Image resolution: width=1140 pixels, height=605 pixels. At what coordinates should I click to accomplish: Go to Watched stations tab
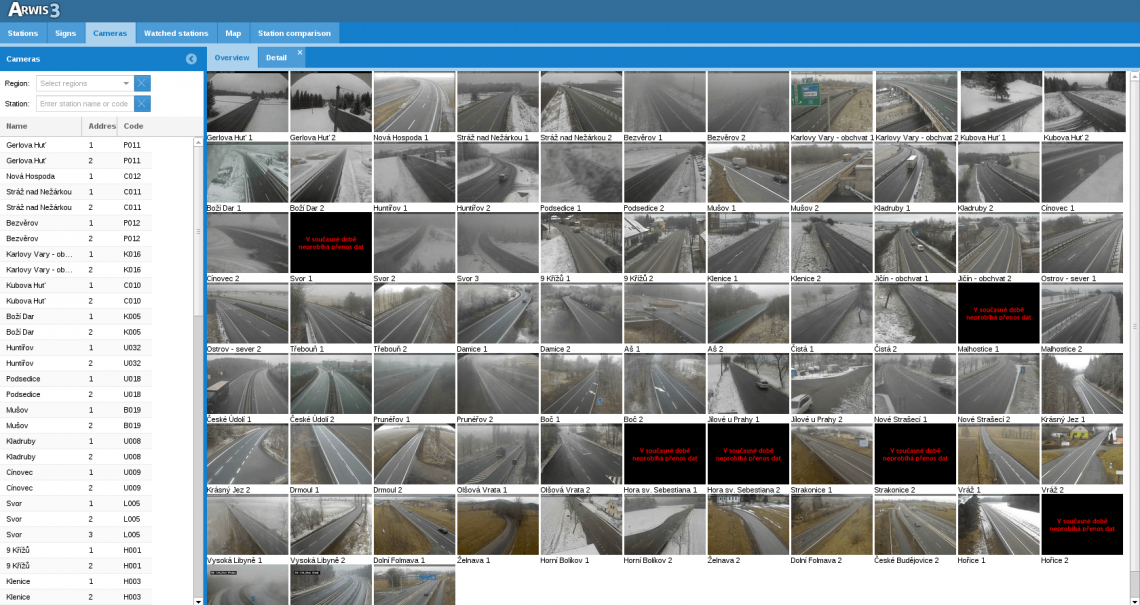point(176,33)
